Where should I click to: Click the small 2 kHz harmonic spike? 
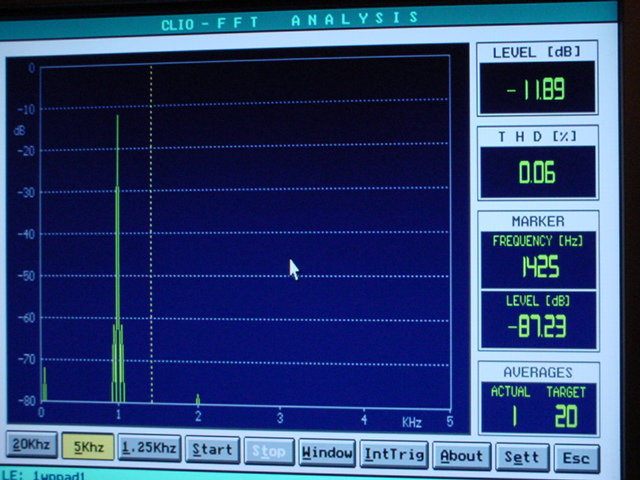click(198, 399)
